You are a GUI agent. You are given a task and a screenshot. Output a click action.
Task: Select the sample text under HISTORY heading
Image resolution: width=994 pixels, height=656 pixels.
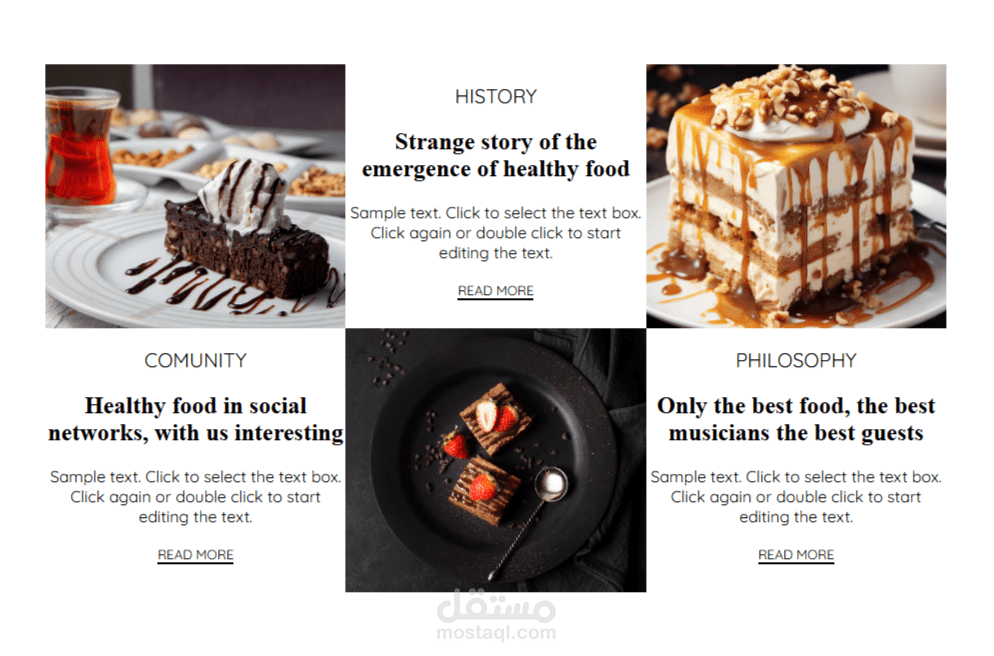(x=496, y=233)
